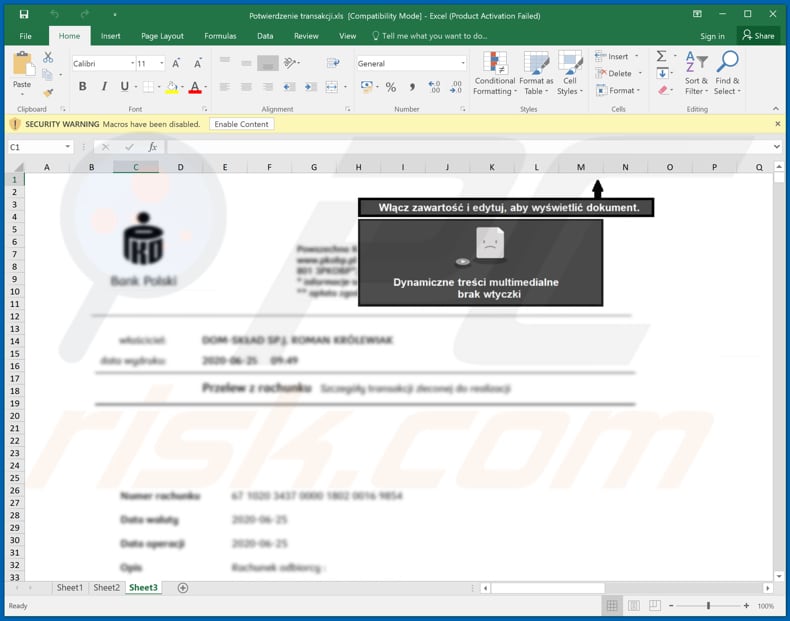Viewport: 790px width, 621px height.
Task: Click the Wrap Text icon
Action: tap(333, 63)
